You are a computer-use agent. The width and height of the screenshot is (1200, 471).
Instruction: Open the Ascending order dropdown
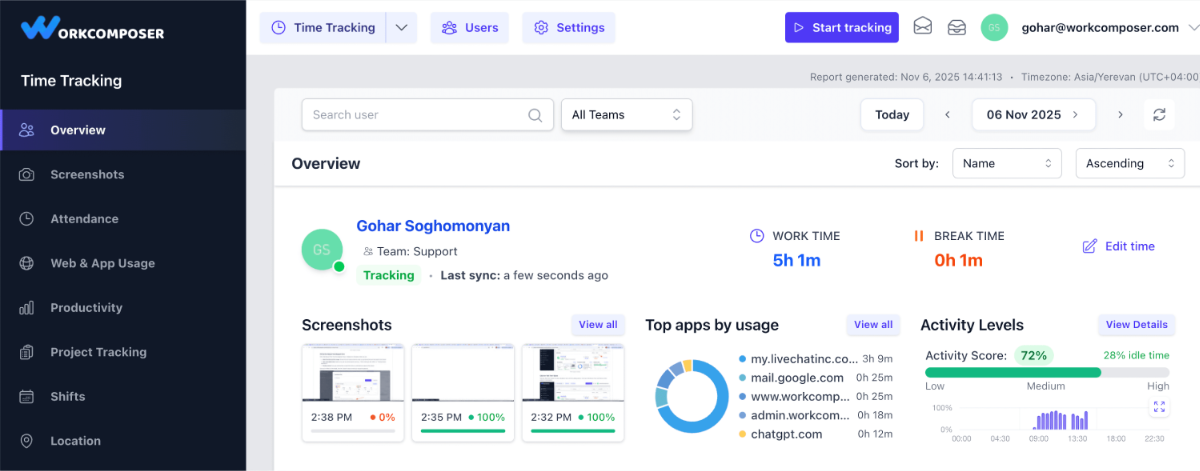click(x=1130, y=163)
